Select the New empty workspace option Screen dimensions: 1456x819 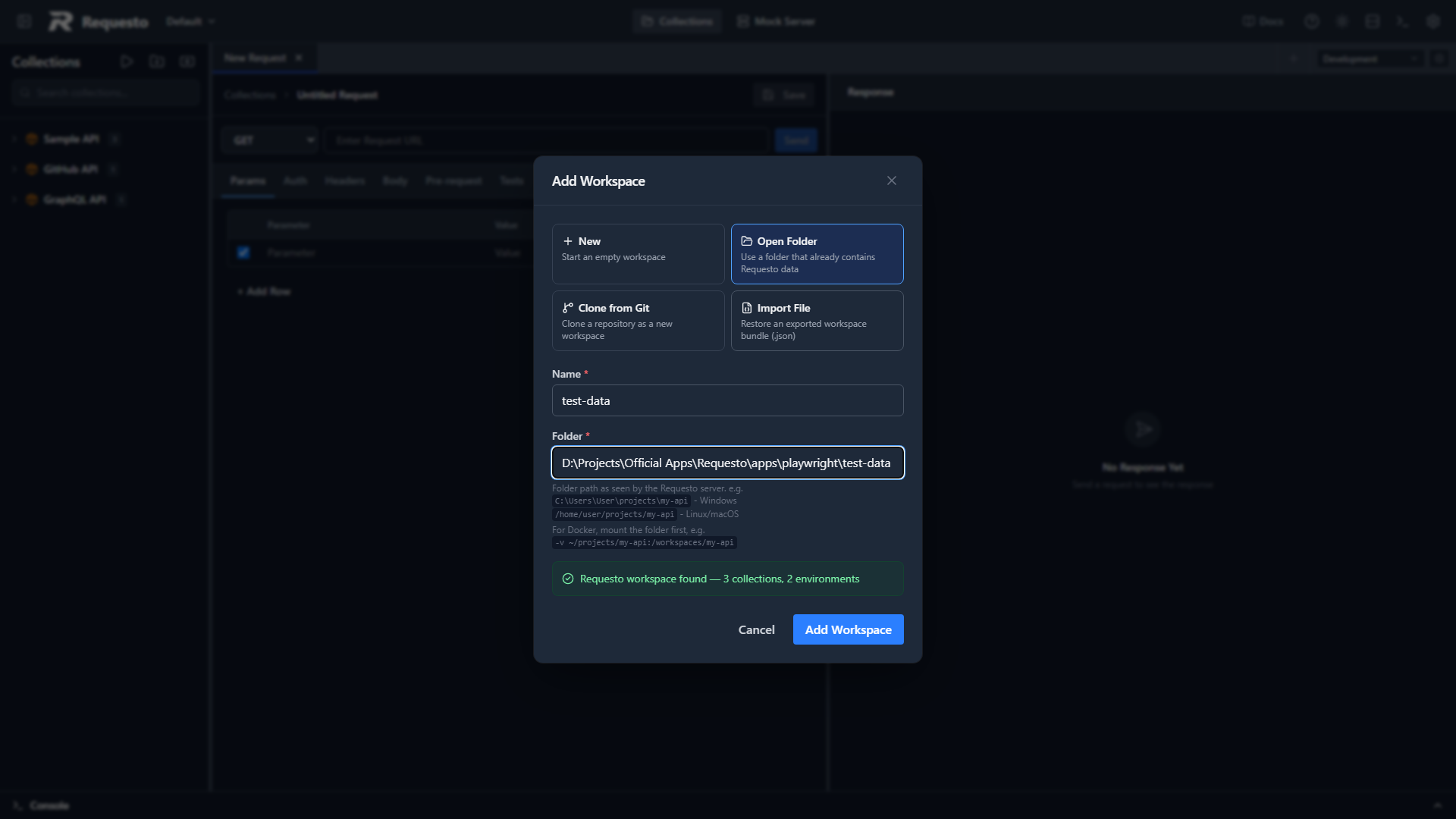(x=638, y=253)
